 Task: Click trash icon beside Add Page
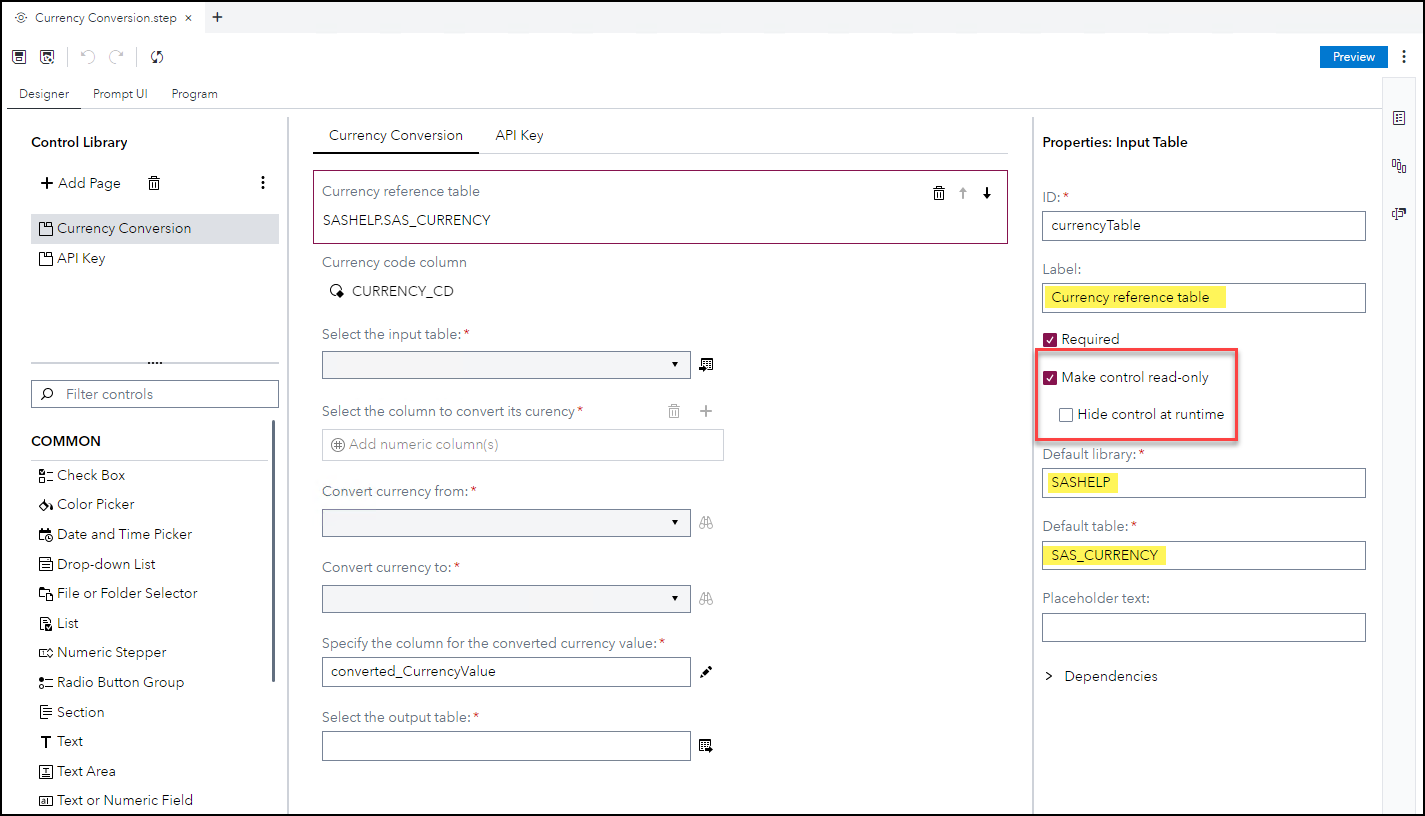(154, 183)
